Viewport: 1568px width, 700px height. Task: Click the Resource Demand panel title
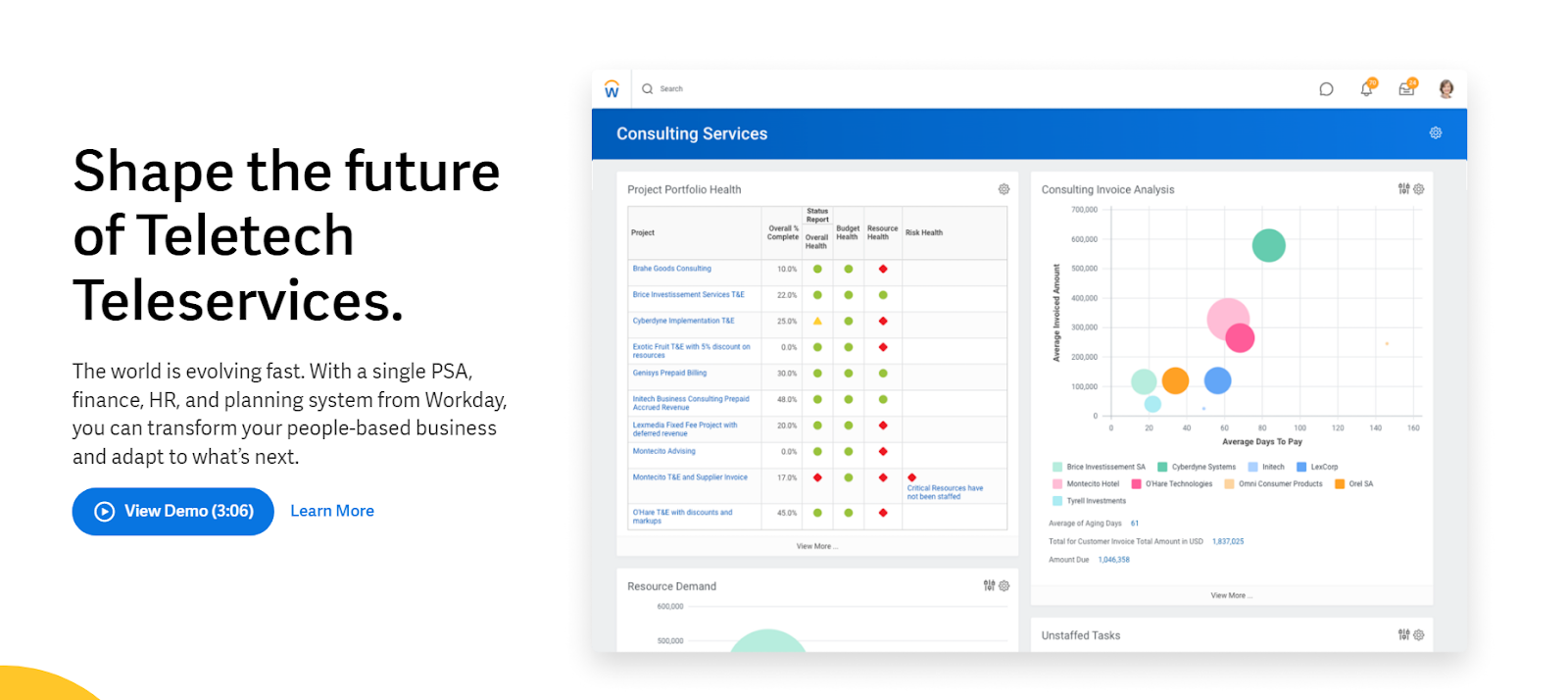tap(671, 587)
